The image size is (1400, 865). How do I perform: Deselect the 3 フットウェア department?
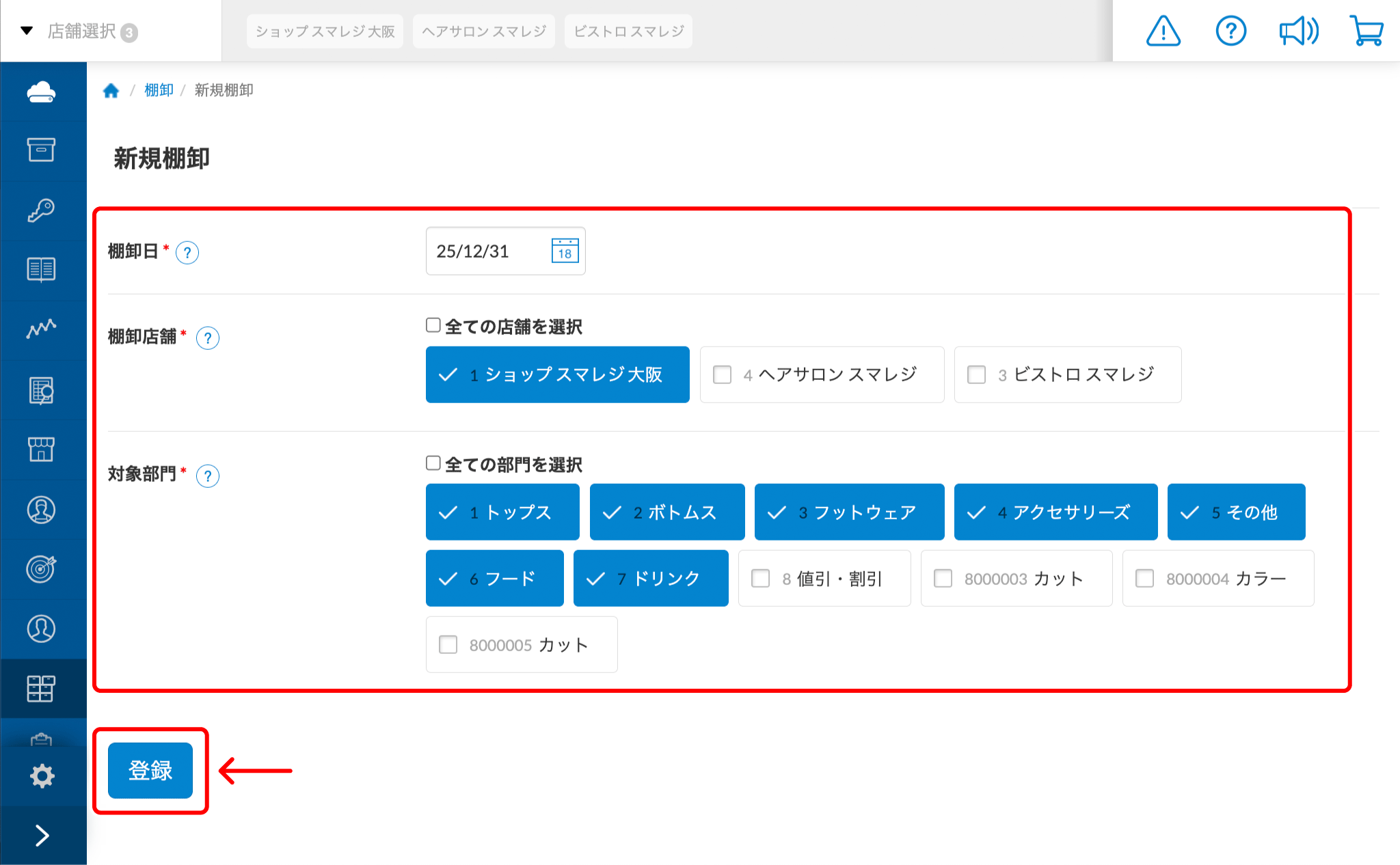(x=849, y=512)
